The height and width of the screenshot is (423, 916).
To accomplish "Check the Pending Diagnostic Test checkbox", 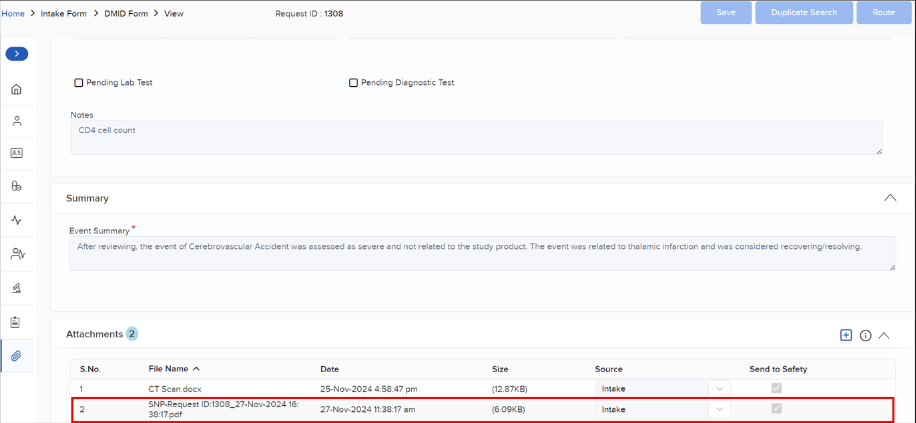I will click(x=353, y=83).
